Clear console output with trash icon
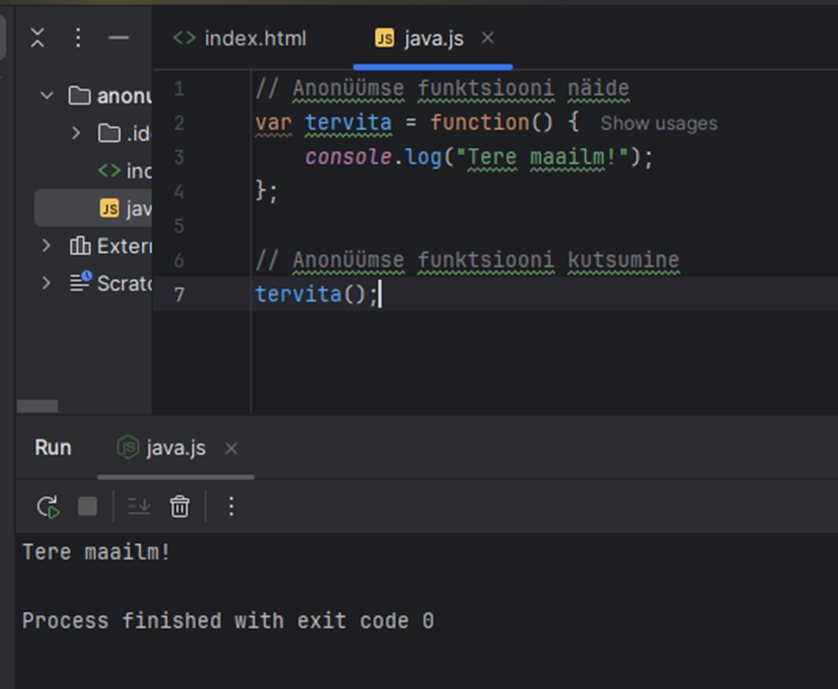 coord(180,507)
